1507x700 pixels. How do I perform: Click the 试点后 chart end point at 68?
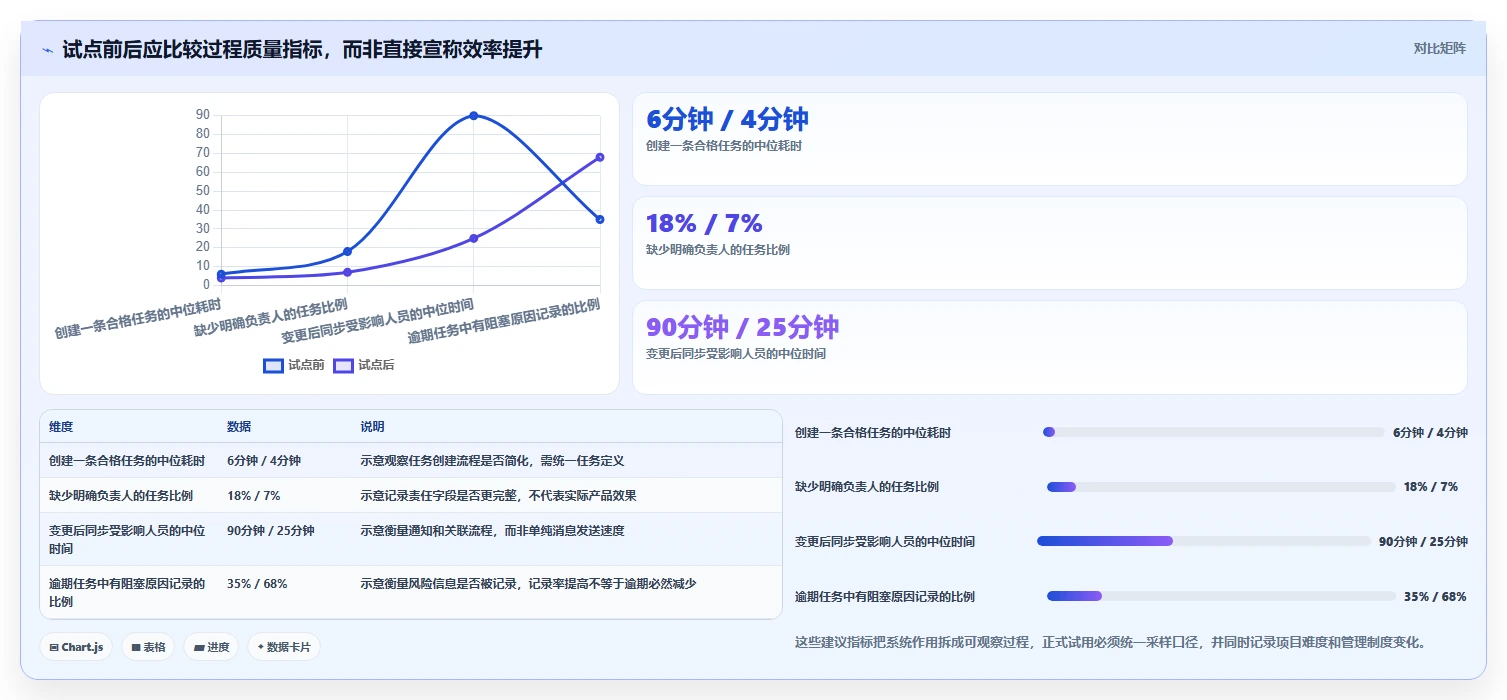pos(600,157)
